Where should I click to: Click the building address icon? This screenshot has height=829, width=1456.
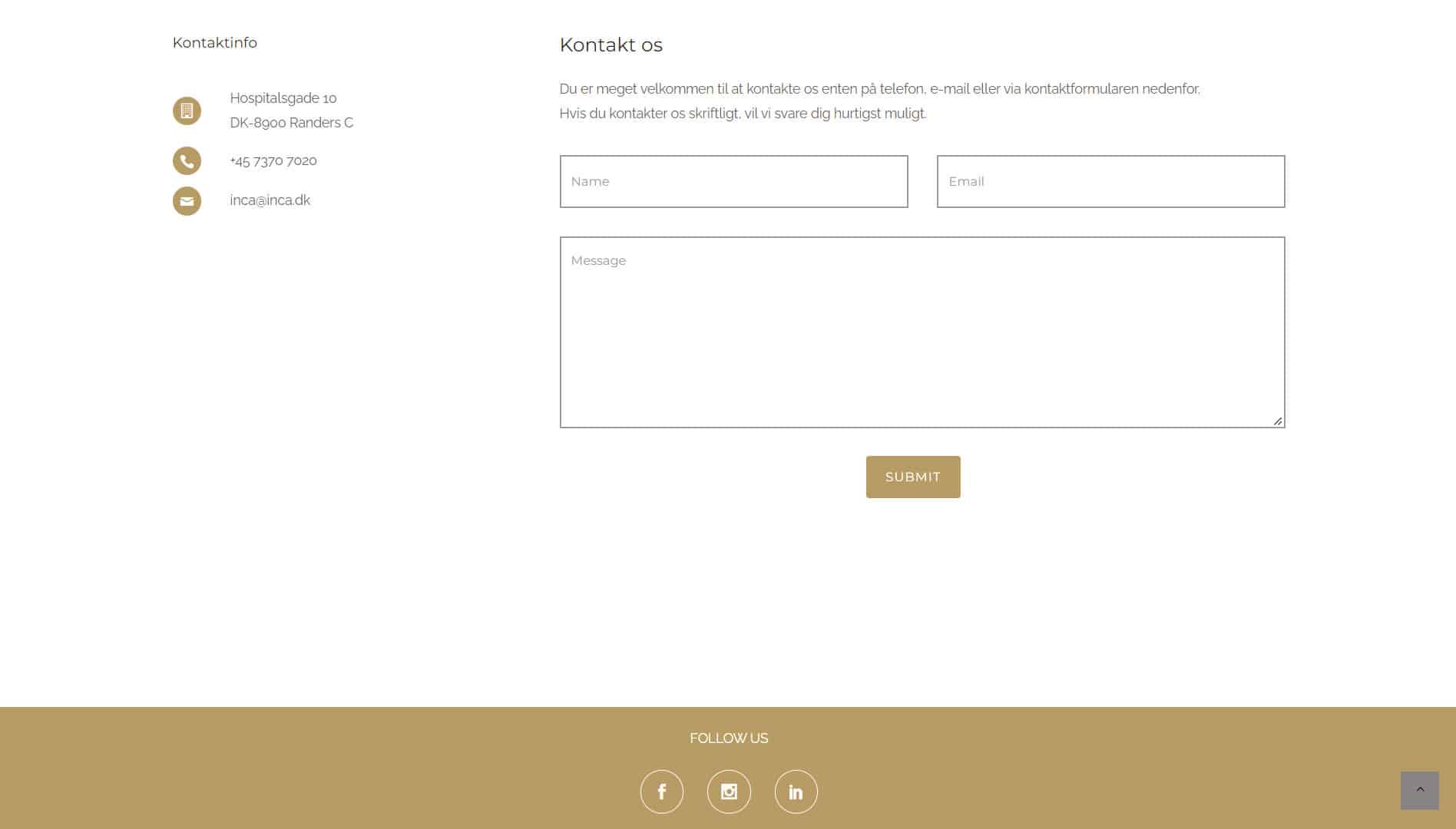click(x=187, y=110)
